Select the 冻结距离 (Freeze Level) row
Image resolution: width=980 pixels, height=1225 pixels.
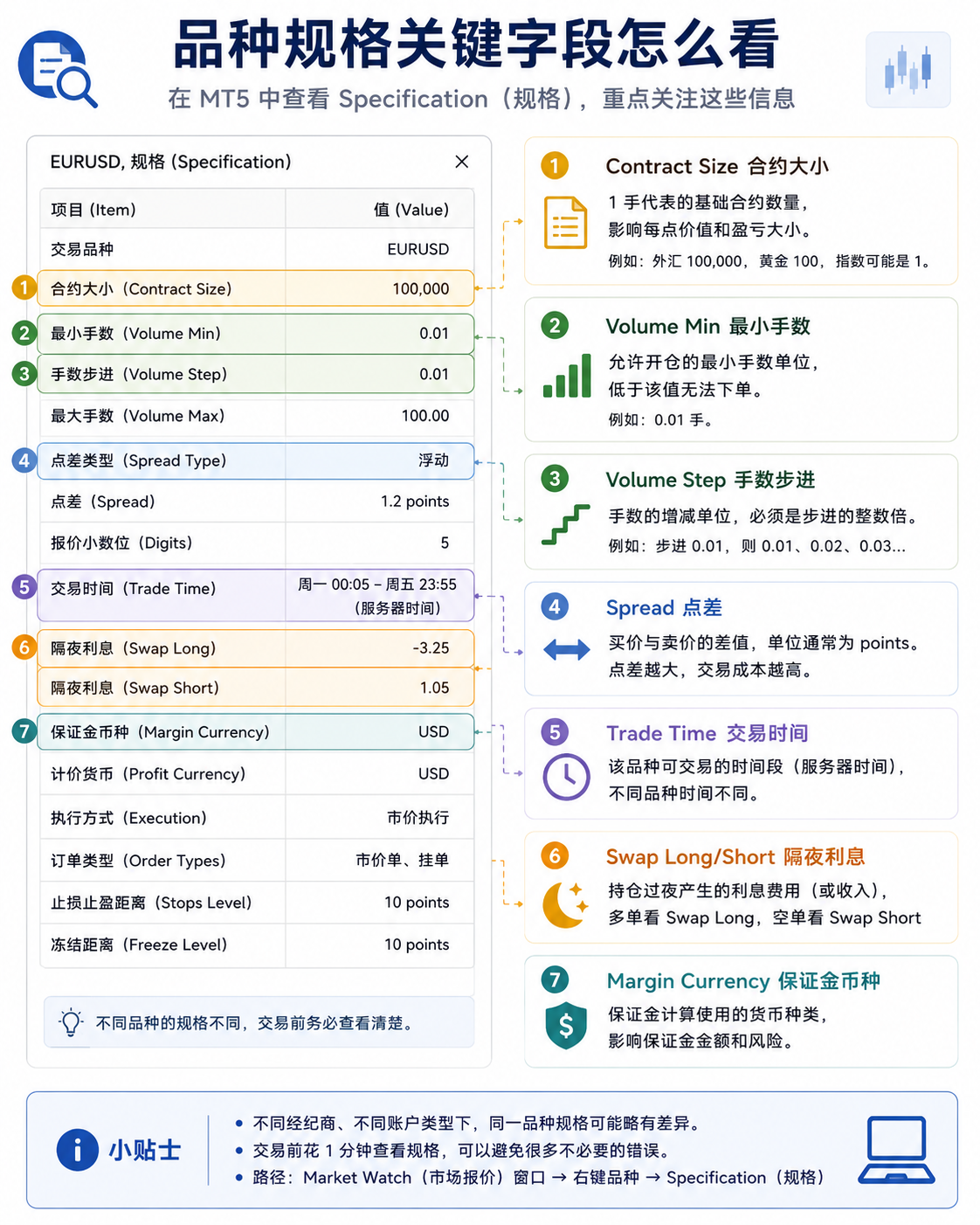tap(257, 945)
